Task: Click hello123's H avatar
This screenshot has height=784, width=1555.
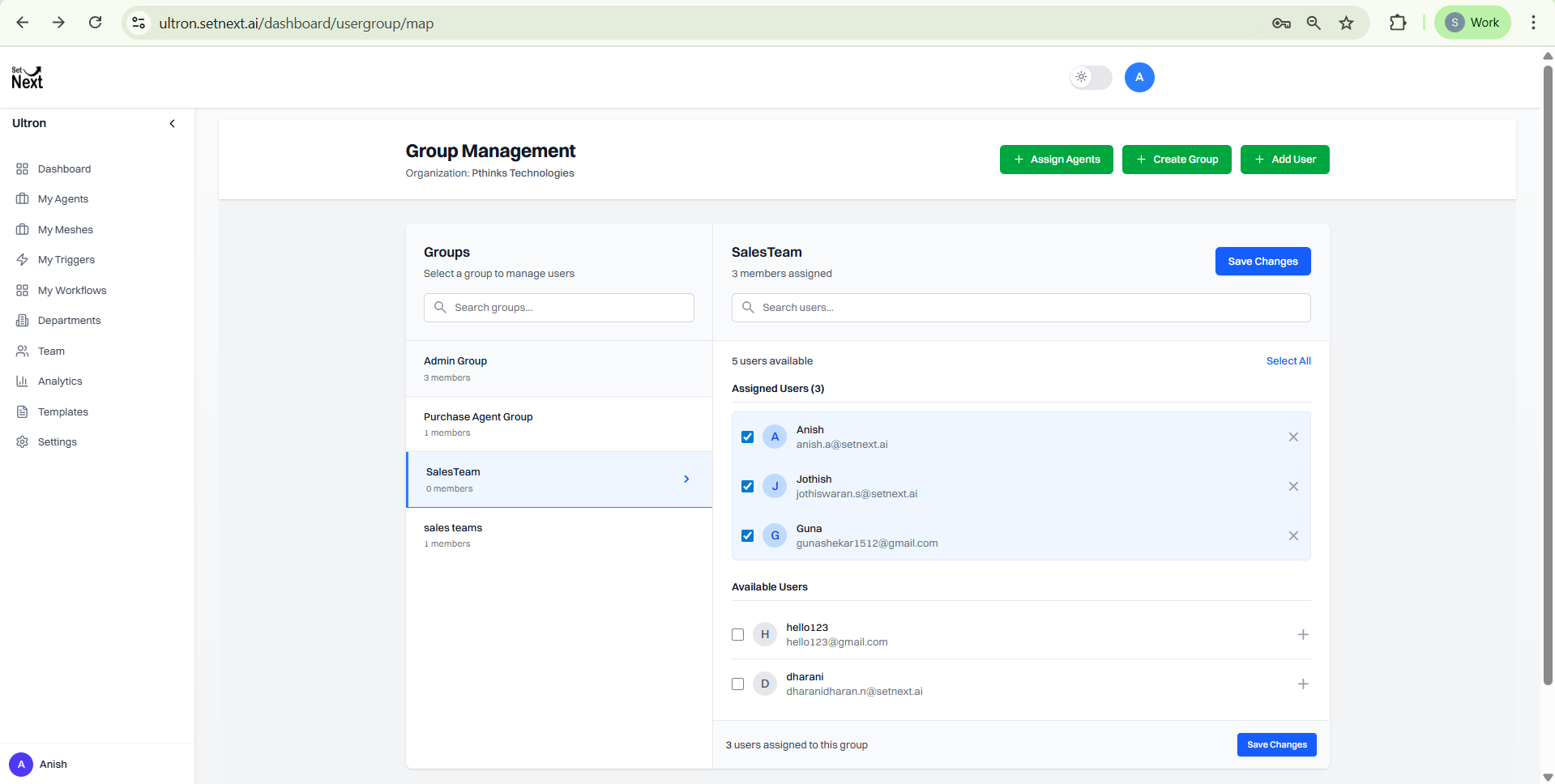Action: pyautogui.click(x=765, y=635)
